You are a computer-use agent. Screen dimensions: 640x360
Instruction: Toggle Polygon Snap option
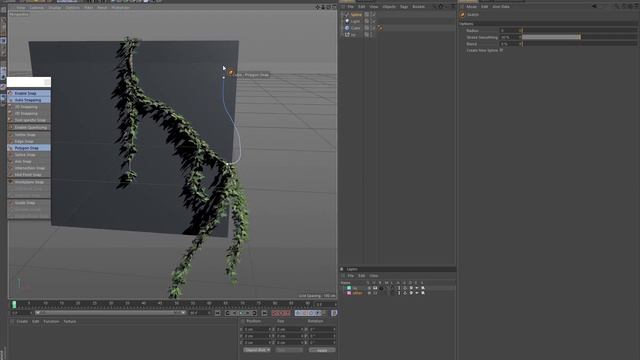pyautogui.click(x=29, y=148)
